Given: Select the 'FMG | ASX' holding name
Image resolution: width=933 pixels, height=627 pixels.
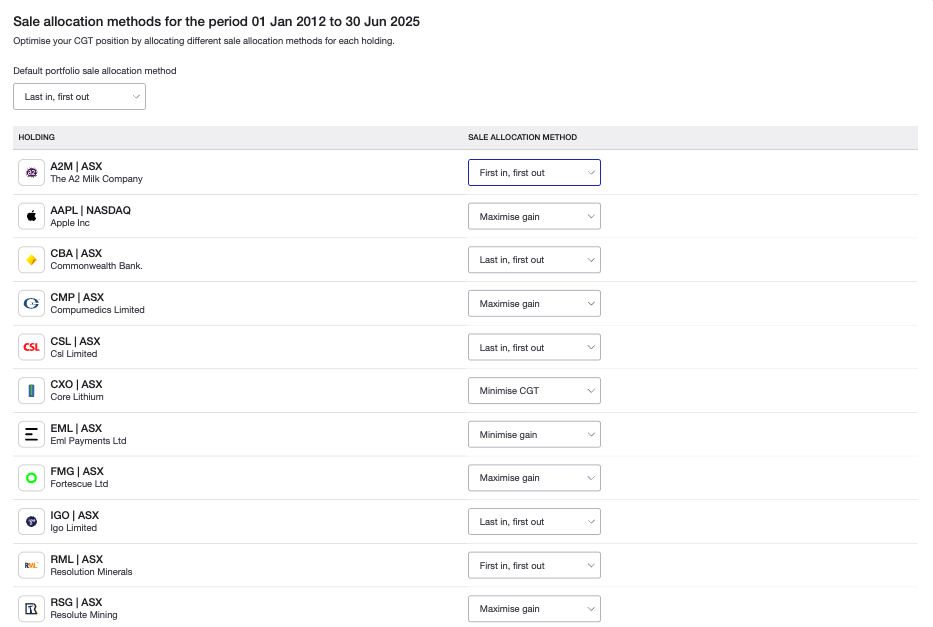Looking at the screenshot, I should [77, 471].
